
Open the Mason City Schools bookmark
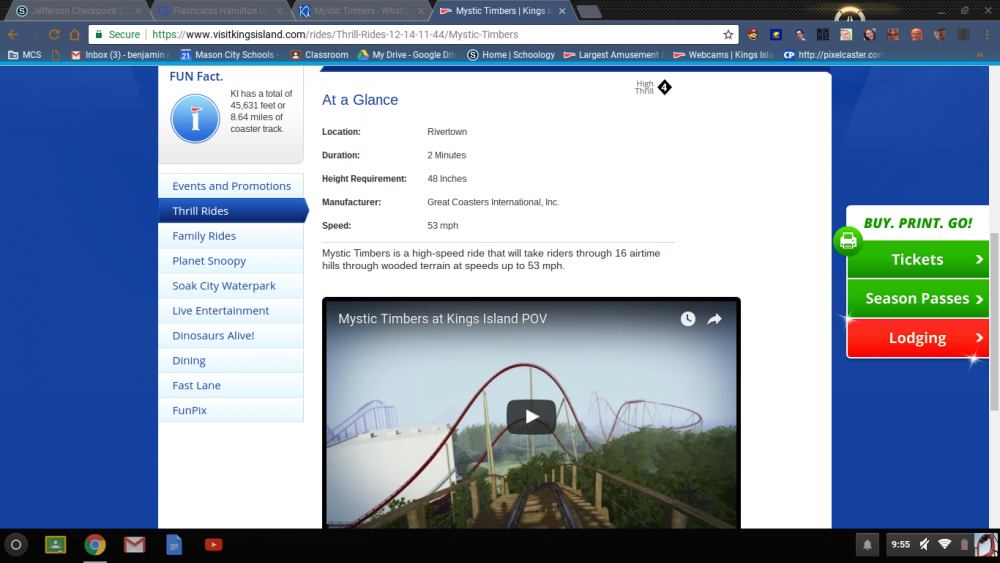pos(228,55)
